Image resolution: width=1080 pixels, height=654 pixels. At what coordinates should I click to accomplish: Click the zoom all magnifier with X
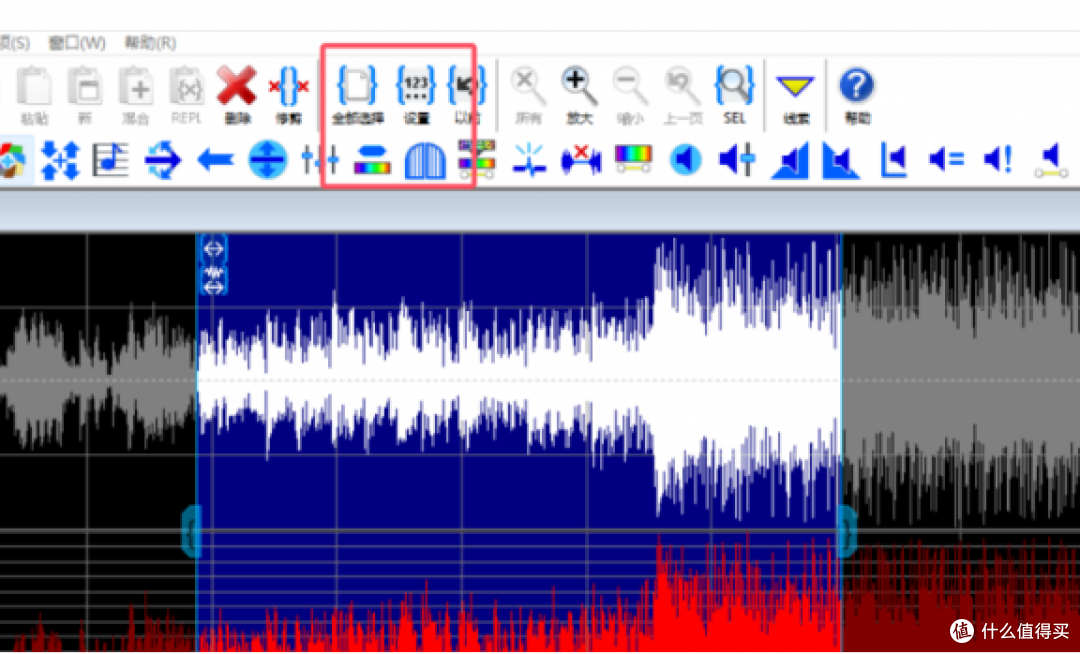pos(528,96)
